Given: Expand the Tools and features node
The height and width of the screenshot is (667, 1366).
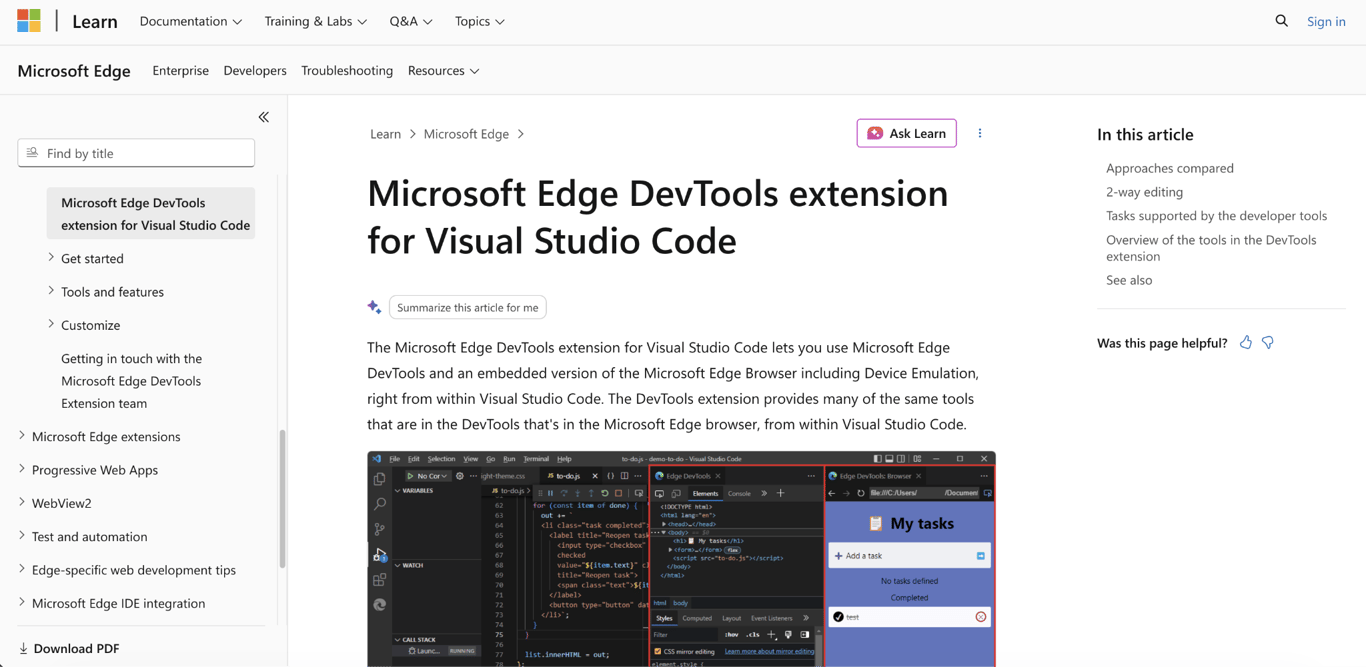Looking at the screenshot, I should [51, 291].
